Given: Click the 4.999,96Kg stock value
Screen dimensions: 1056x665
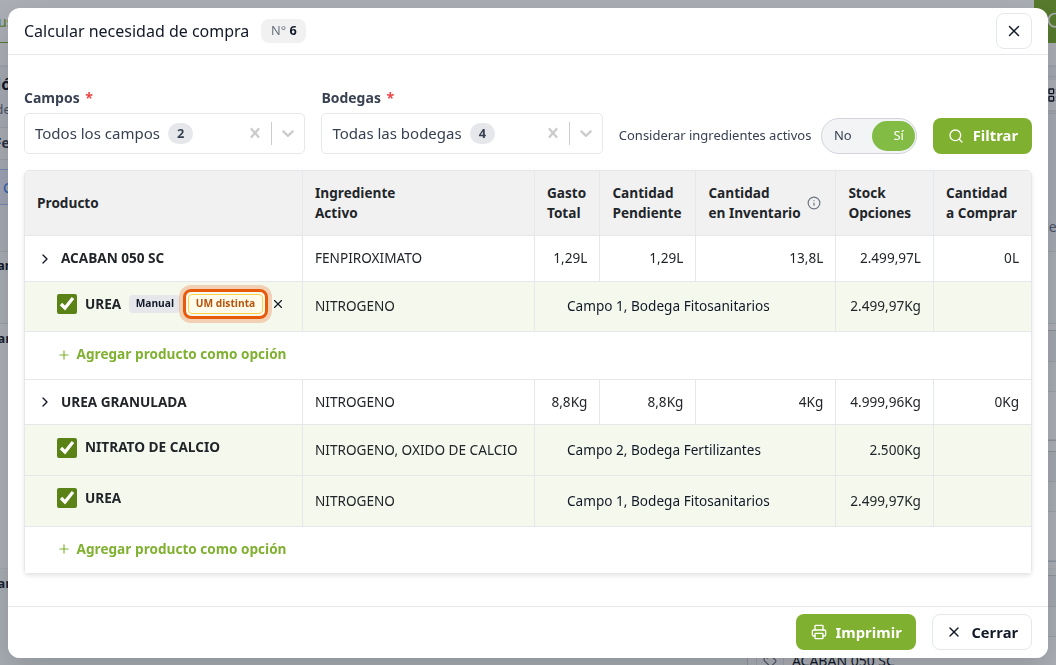Looking at the screenshot, I should 885,402.
